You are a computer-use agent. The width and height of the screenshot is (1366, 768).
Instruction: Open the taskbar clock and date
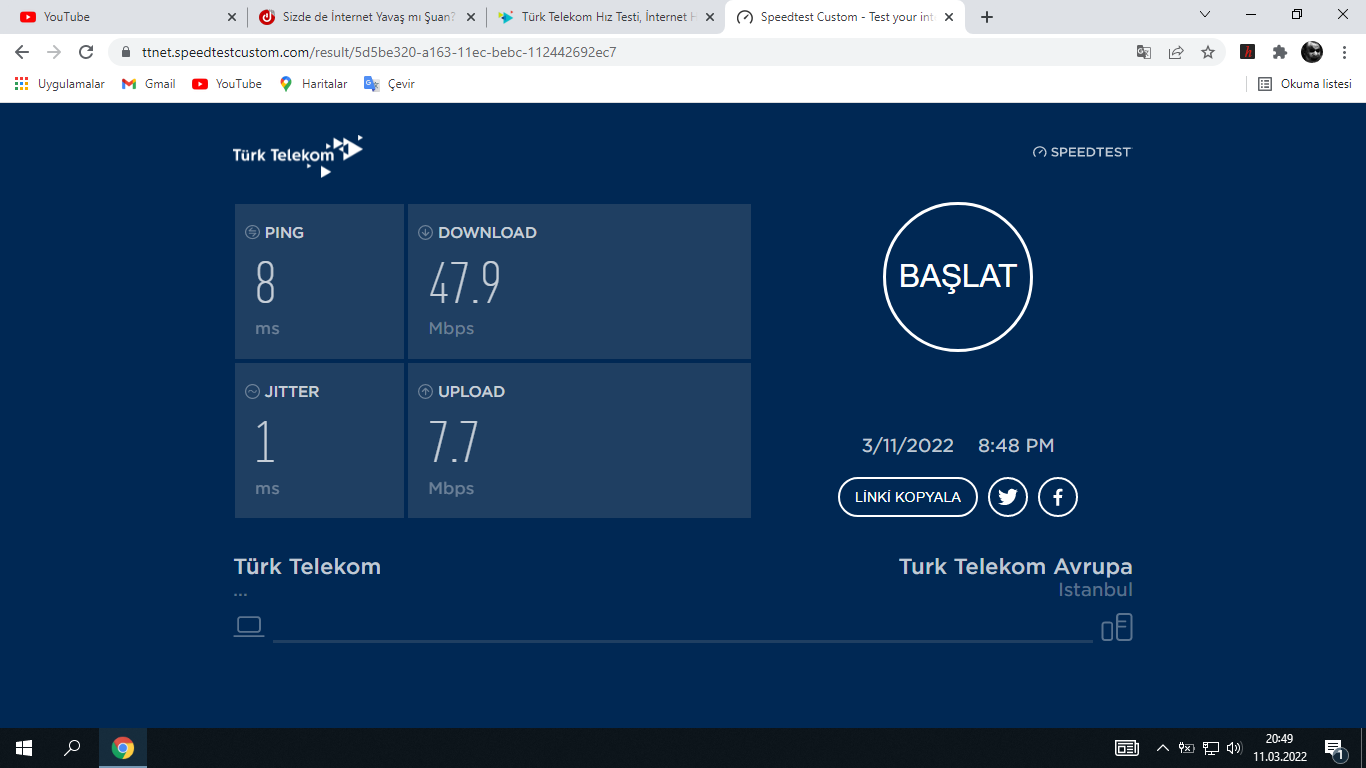click(x=1279, y=748)
